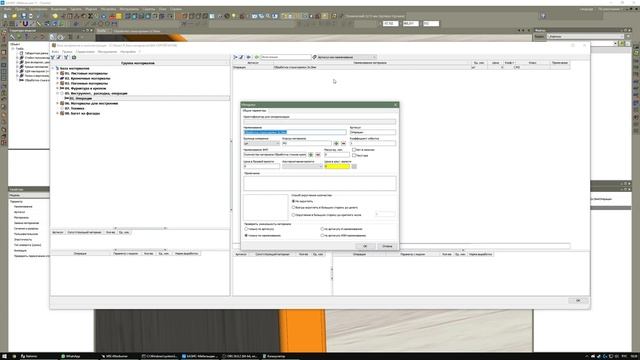
Task: Expand the '02. Кромочные материалы' tree group
Action: coord(58,78)
